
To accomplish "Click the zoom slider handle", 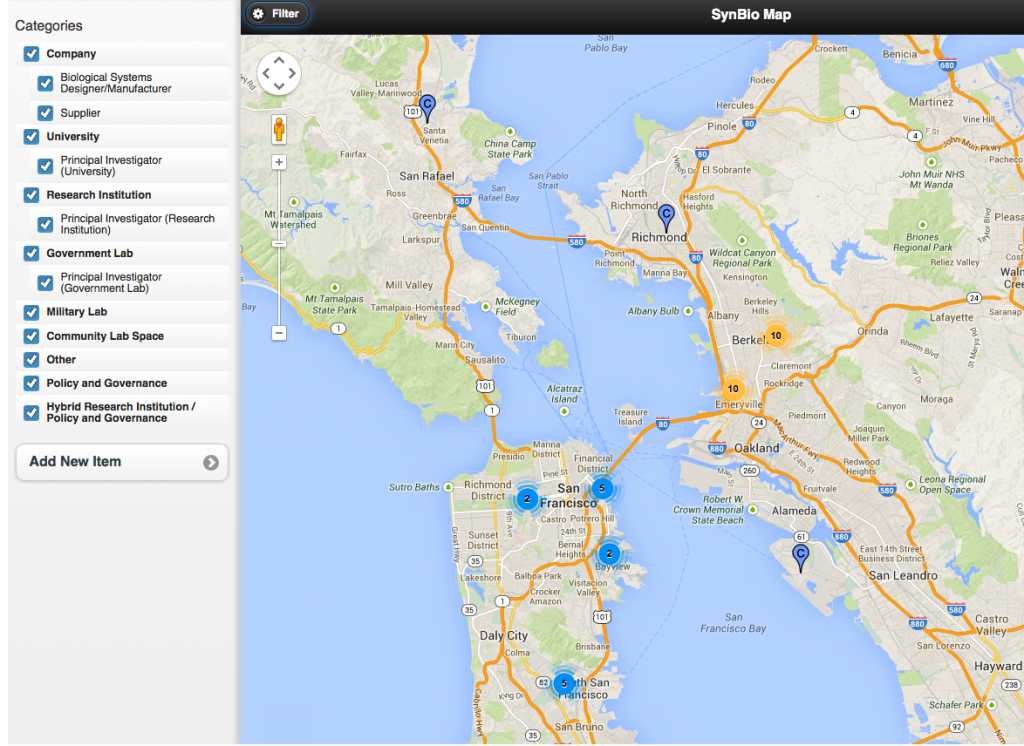I will point(279,244).
